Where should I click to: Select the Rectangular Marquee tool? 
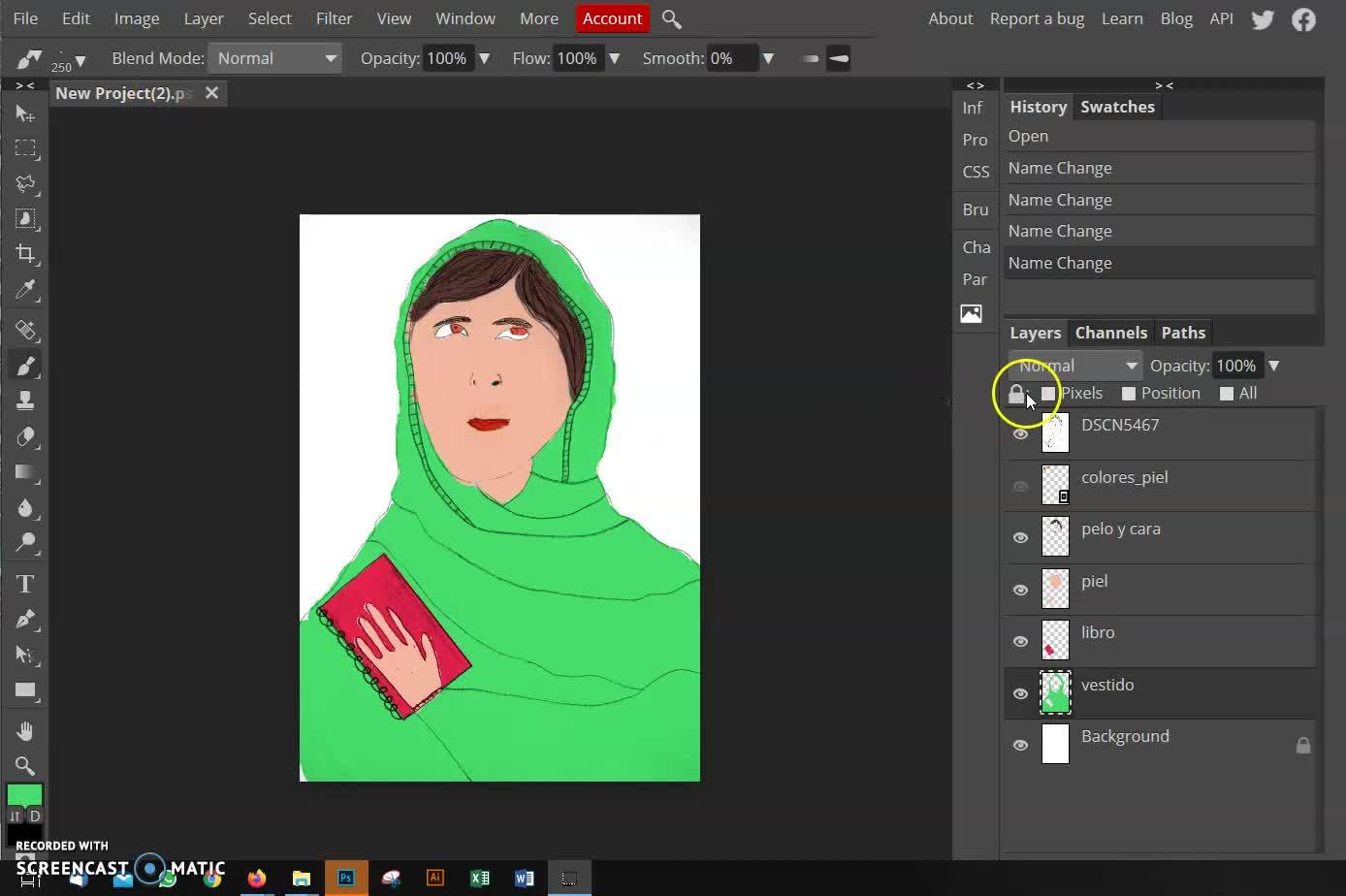(25, 148)
